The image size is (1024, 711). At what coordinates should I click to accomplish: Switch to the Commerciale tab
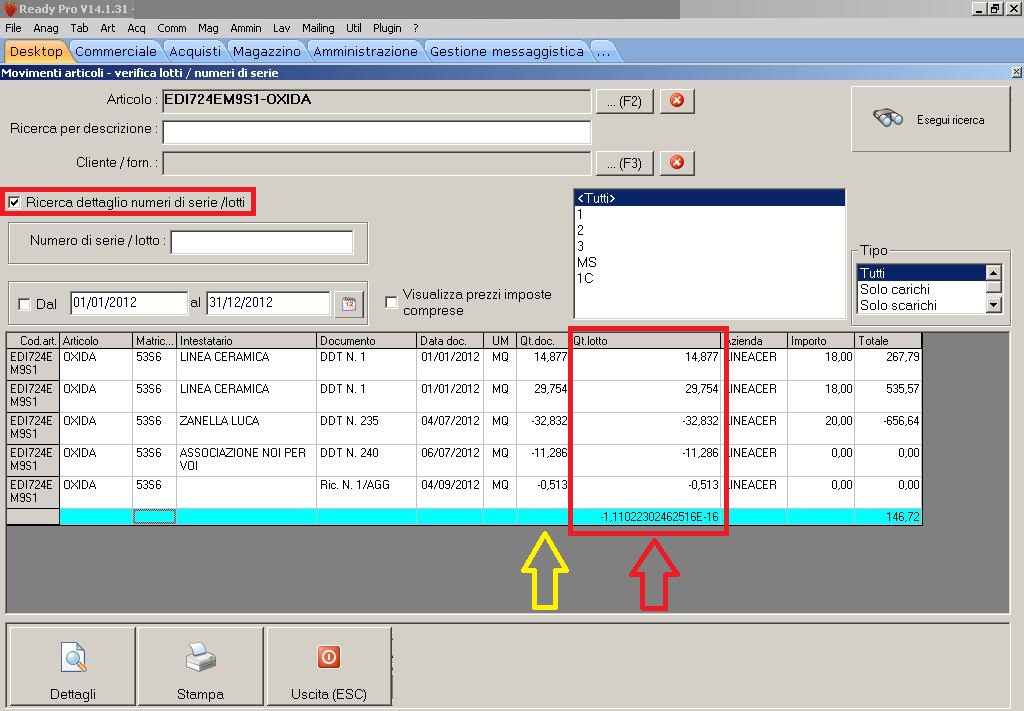click(116, 51)
